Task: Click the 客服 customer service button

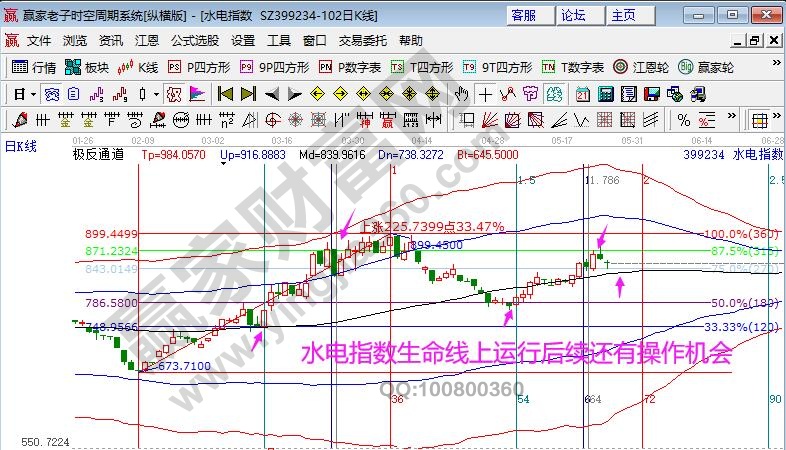Action: click(523, 15)
